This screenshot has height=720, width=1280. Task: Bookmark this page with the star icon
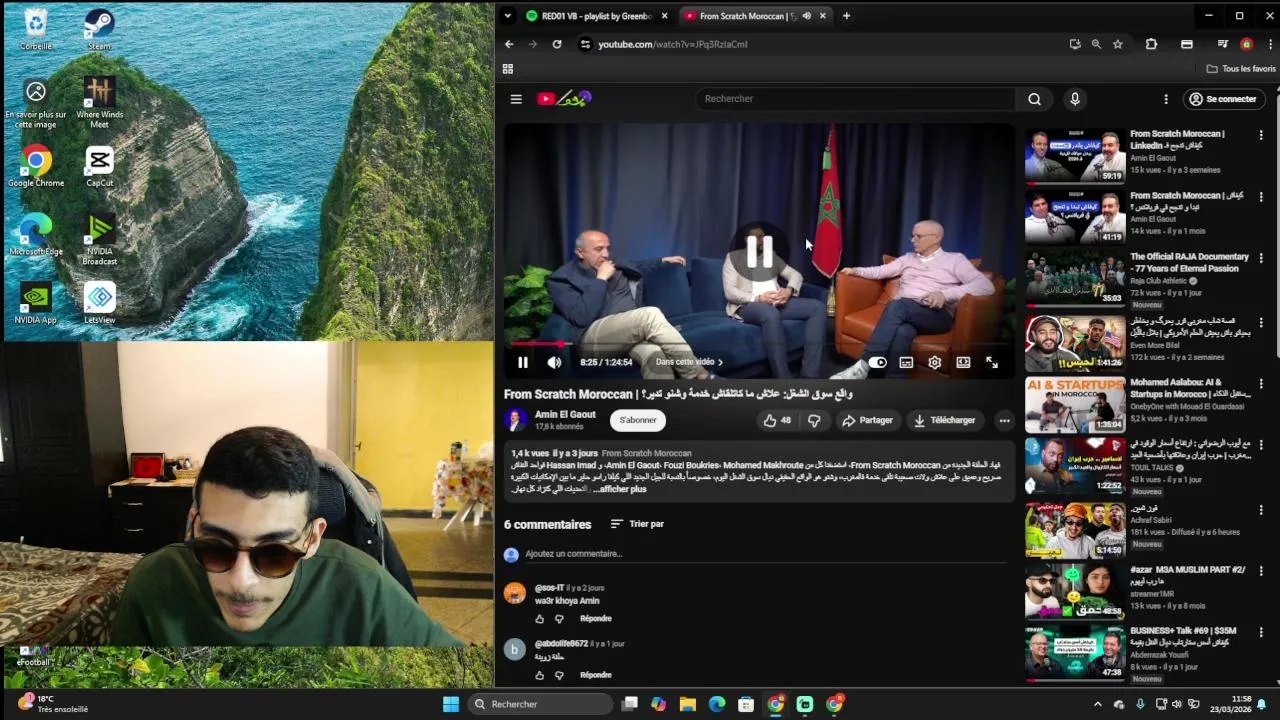pos(1118,44)
